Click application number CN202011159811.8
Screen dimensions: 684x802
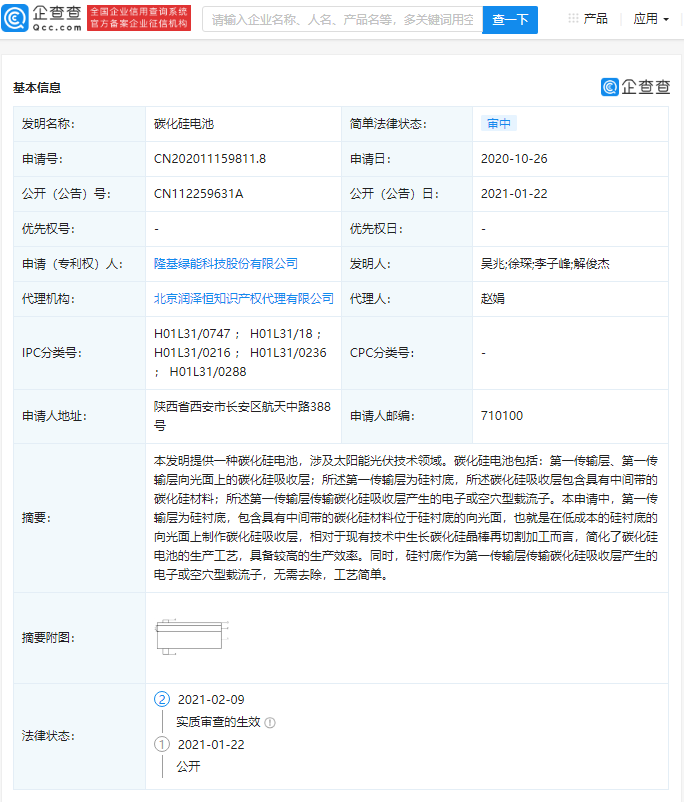pos(210,159)
